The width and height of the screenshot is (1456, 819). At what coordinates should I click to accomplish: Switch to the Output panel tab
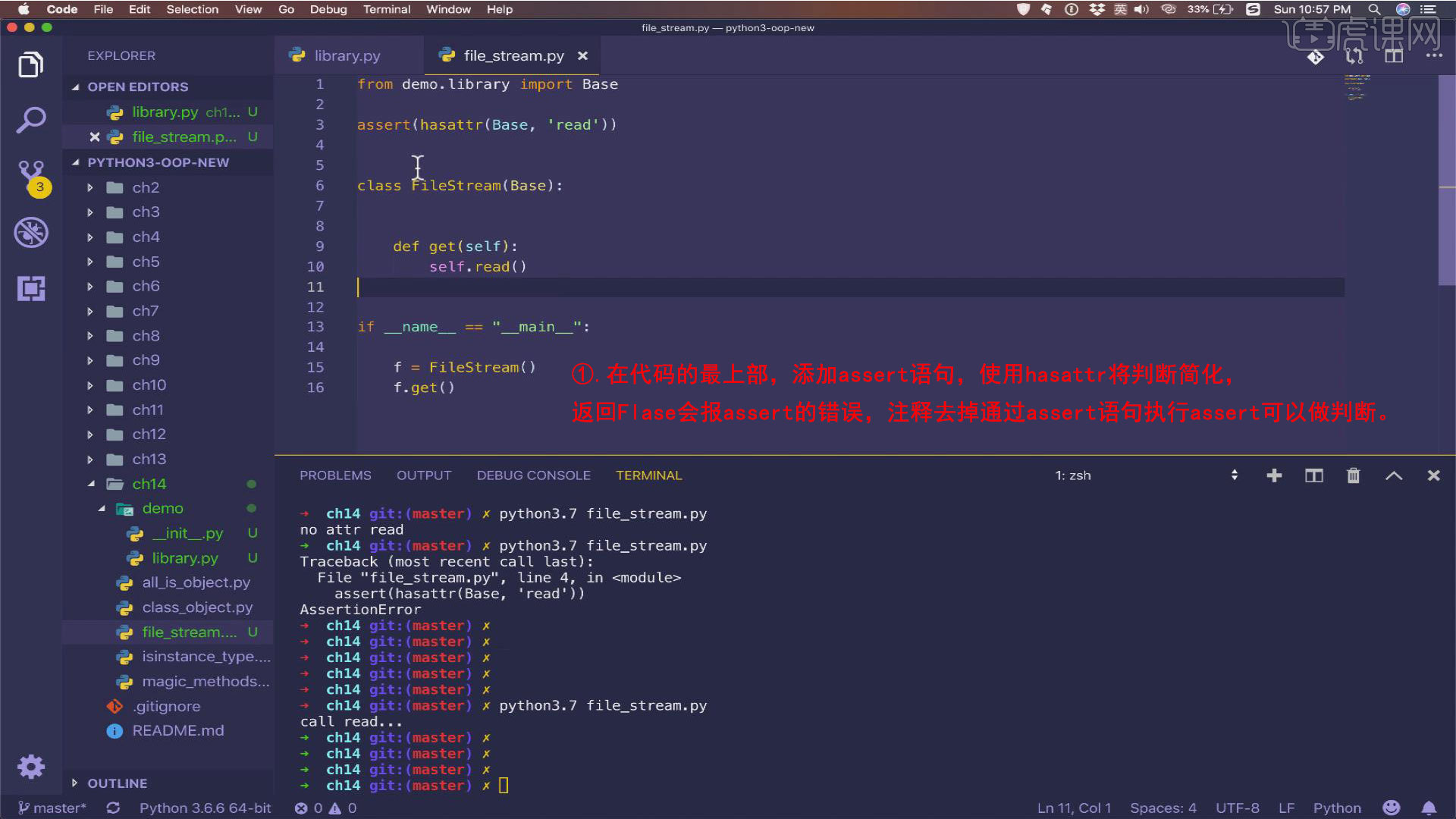tap(424, 475)
